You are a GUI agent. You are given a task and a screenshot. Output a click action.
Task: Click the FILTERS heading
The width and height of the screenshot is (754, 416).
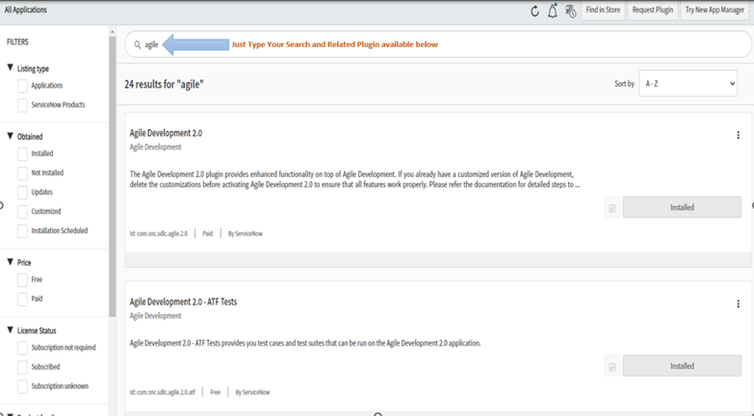(17, 42)
